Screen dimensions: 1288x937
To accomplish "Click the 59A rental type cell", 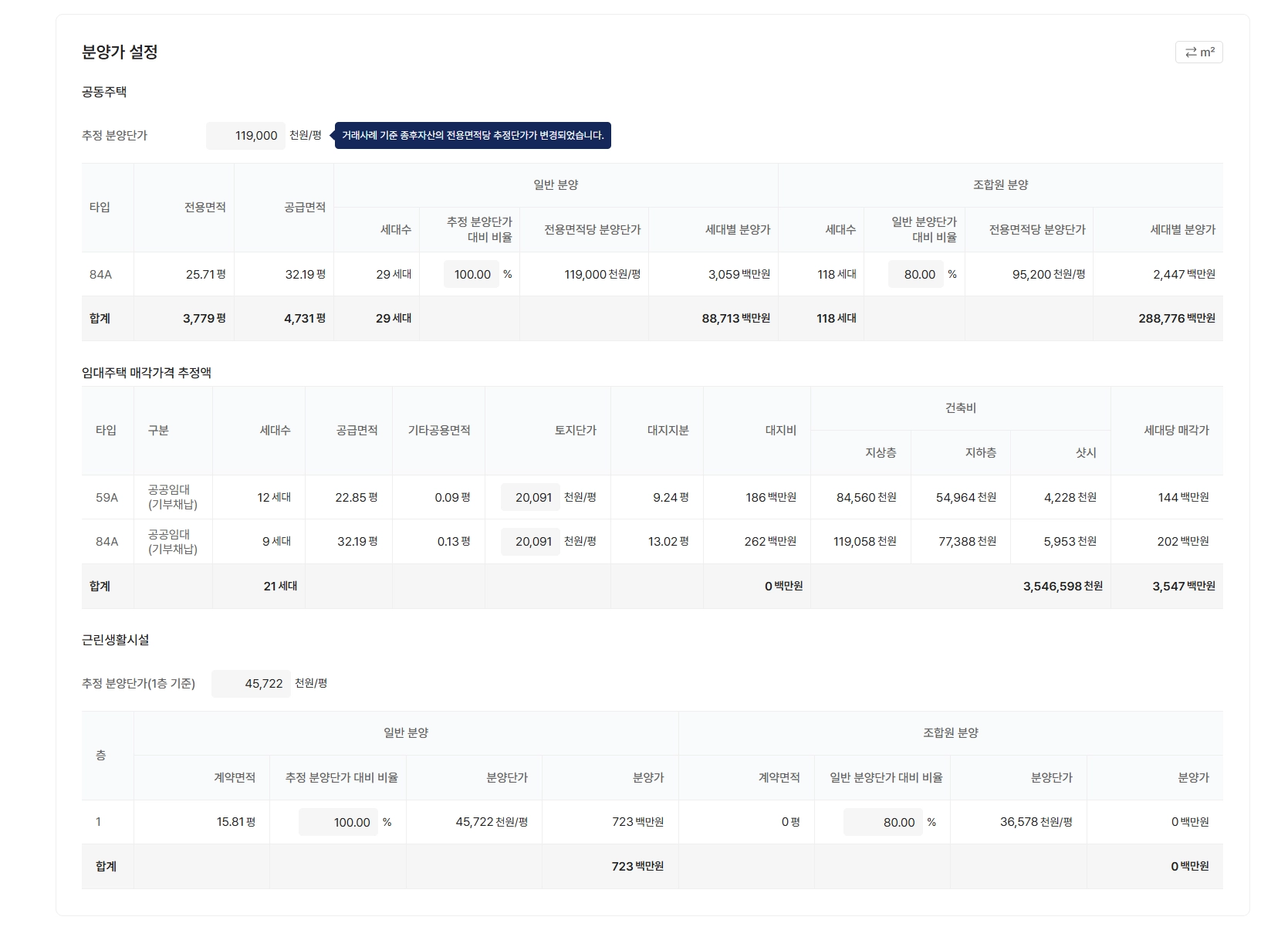I will pos(106,497).
